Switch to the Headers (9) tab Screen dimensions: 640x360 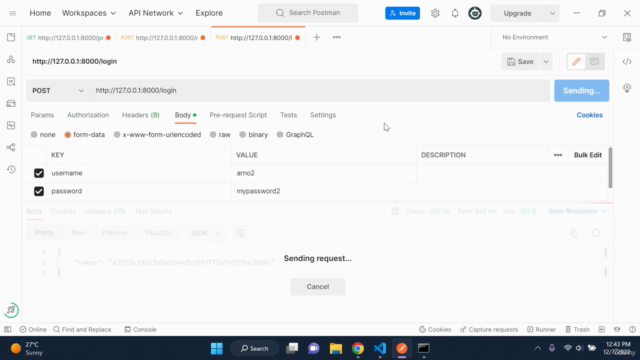[141, 115]
